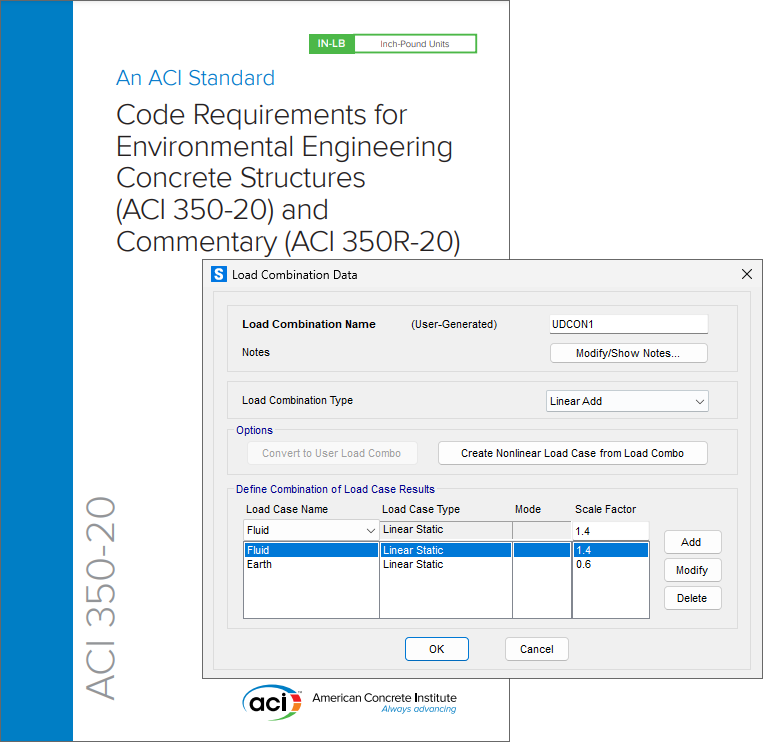Click Linear Static type for Earth row
Image resolution: width=763 pixels, height=742 pixels.
click(445, 565)
